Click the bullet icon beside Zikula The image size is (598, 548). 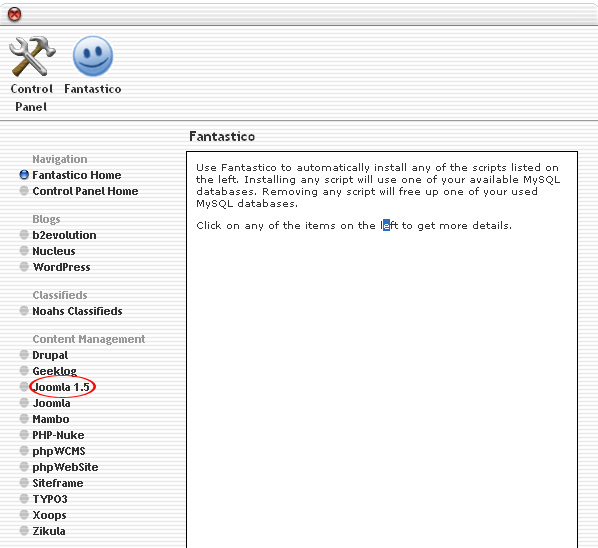(24, 531)
